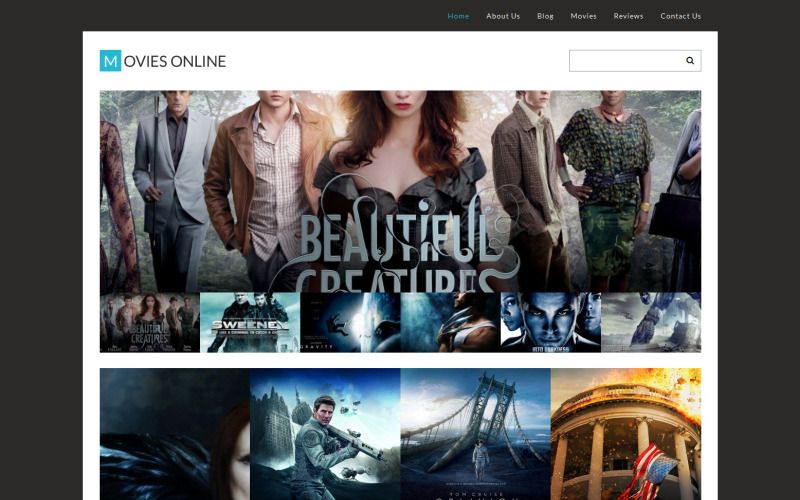This screenshot has width=800, height=500.
Task: Open the broken bridge movie poster
Action: click(x=476, y=434)
